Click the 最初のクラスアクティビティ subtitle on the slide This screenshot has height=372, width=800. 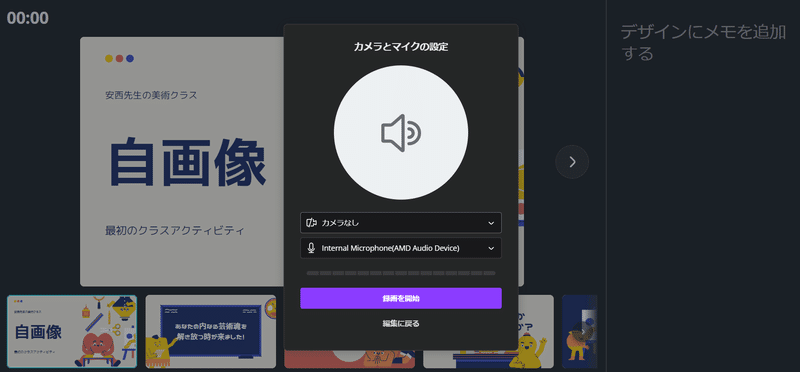(174, 231)
